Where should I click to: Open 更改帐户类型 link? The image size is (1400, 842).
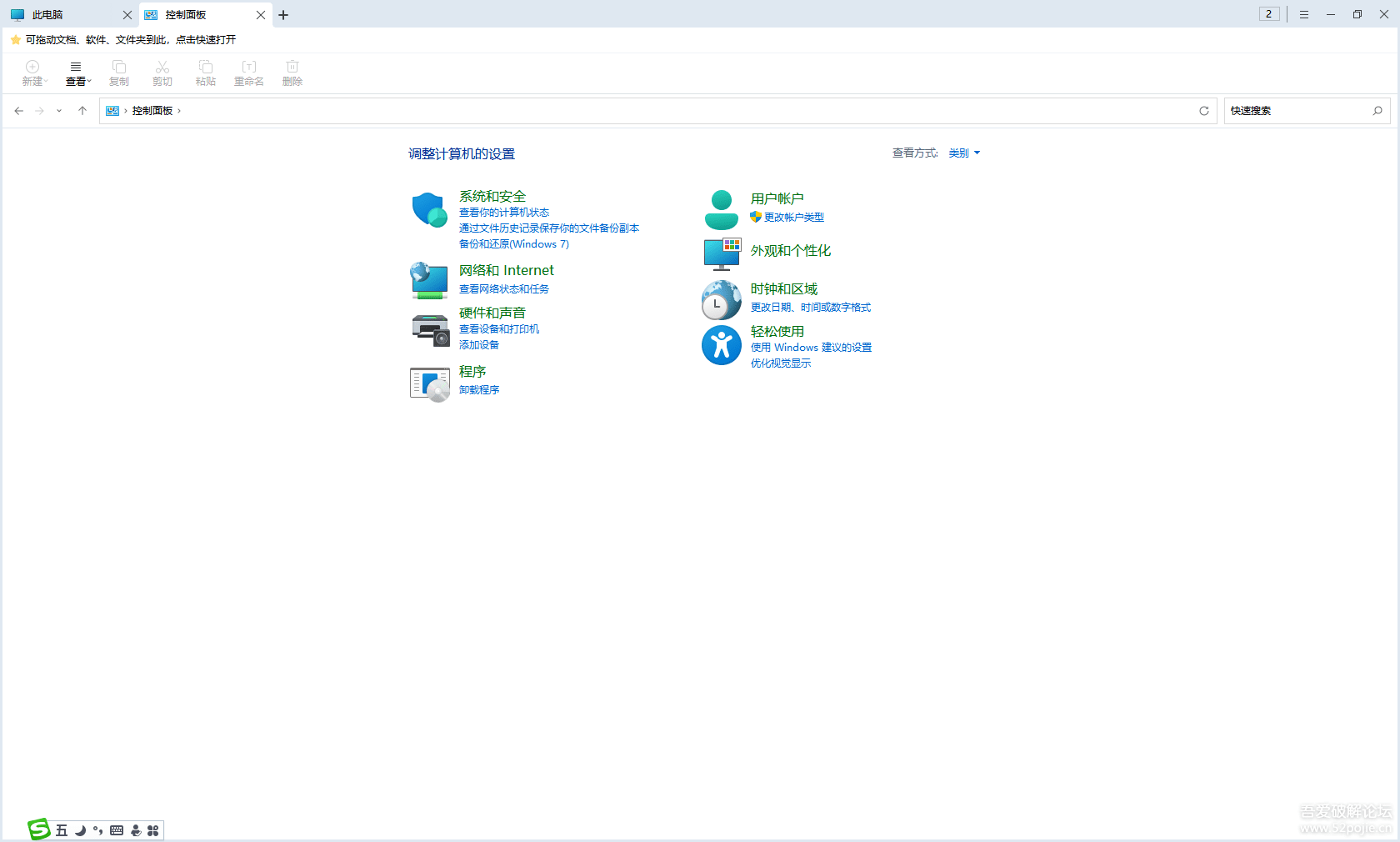794,218
